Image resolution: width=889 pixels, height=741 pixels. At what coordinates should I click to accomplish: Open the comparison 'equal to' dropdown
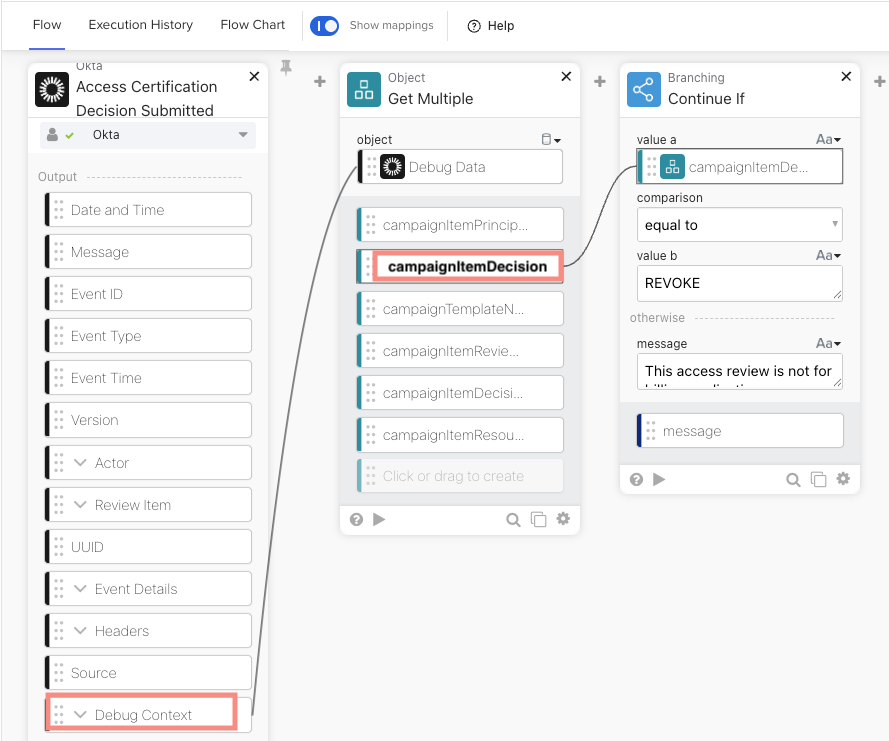[x=739, y=225]
